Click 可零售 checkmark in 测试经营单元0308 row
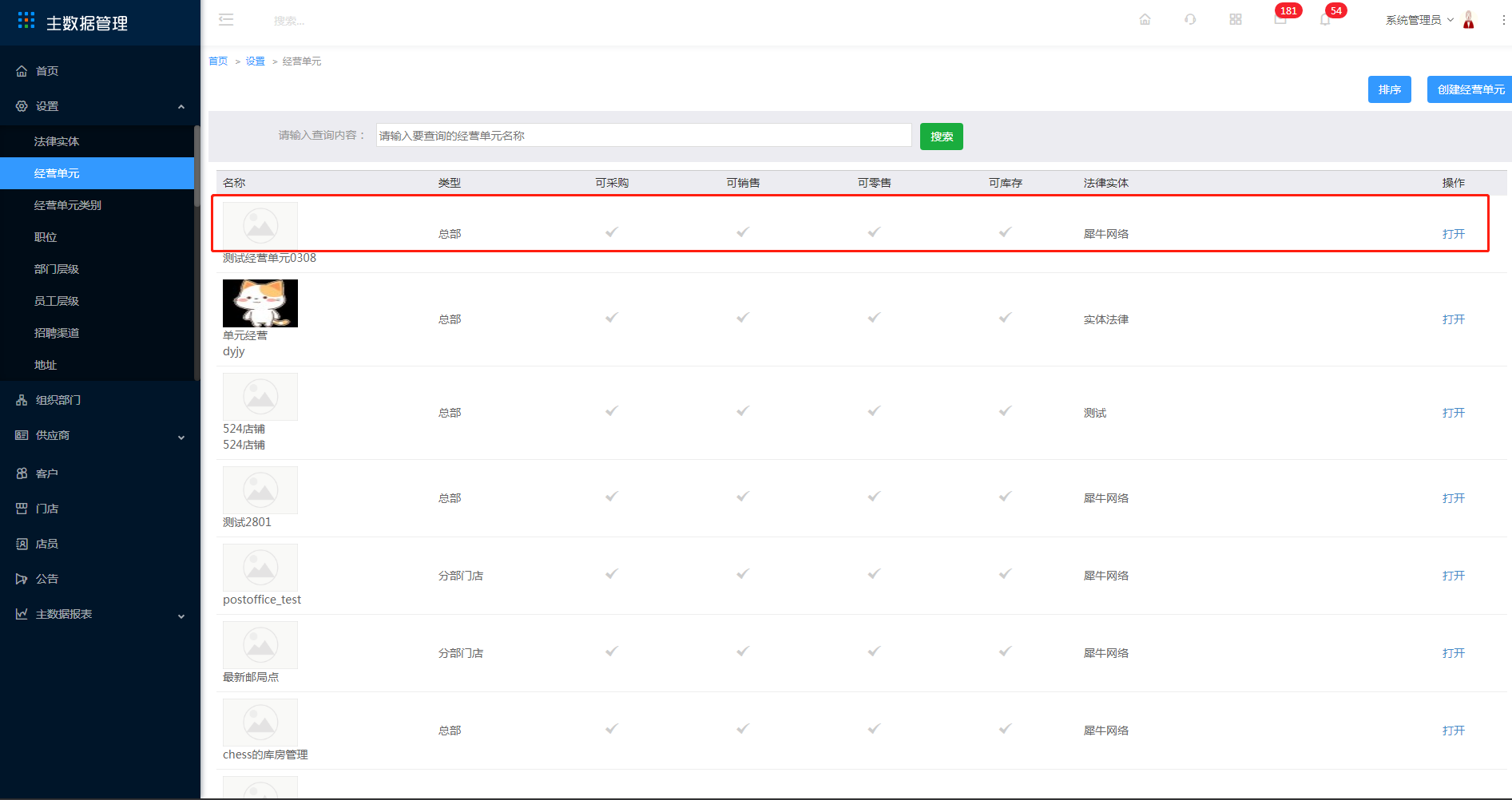This screenshot has height=800, width=1512. point(874,232)
